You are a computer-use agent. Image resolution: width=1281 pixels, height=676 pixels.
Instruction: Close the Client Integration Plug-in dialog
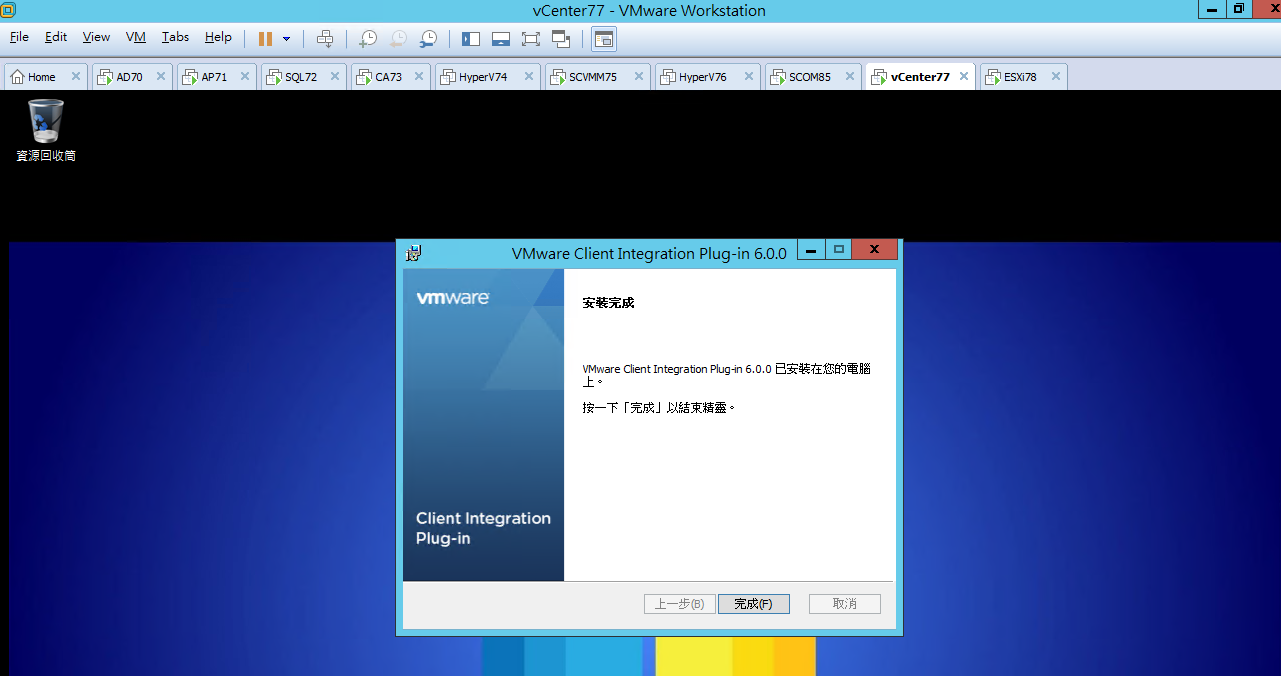pyautogui.click(x=875, y=250)
